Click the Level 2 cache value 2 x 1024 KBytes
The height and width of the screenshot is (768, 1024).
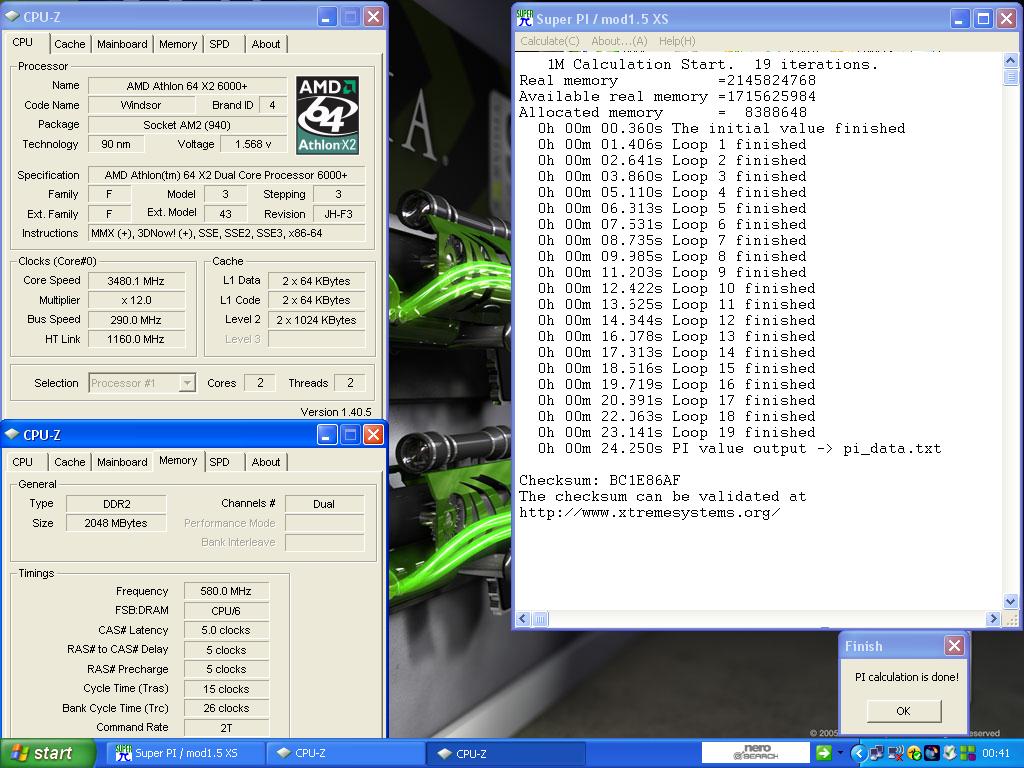point(316,320)
